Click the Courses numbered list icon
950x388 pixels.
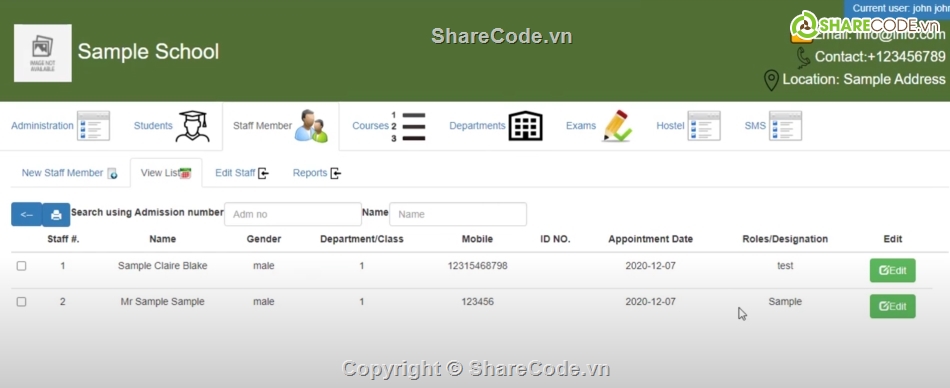pyautogui.click(x=408, y=126)
